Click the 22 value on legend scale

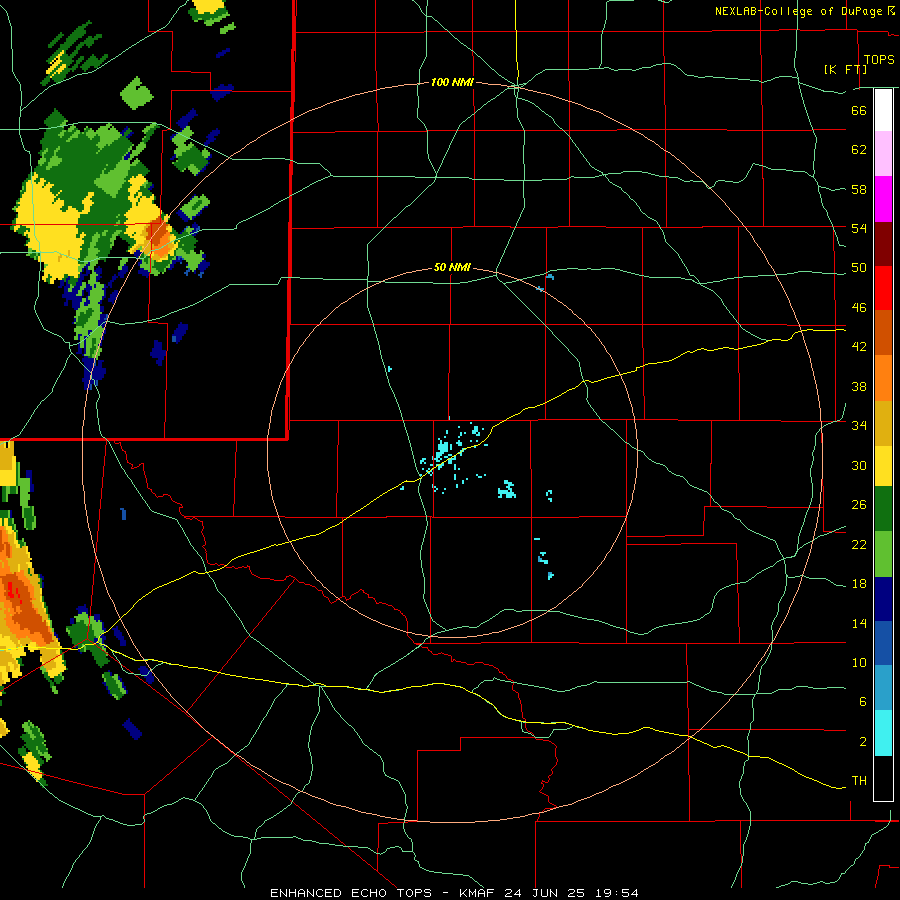859,544
